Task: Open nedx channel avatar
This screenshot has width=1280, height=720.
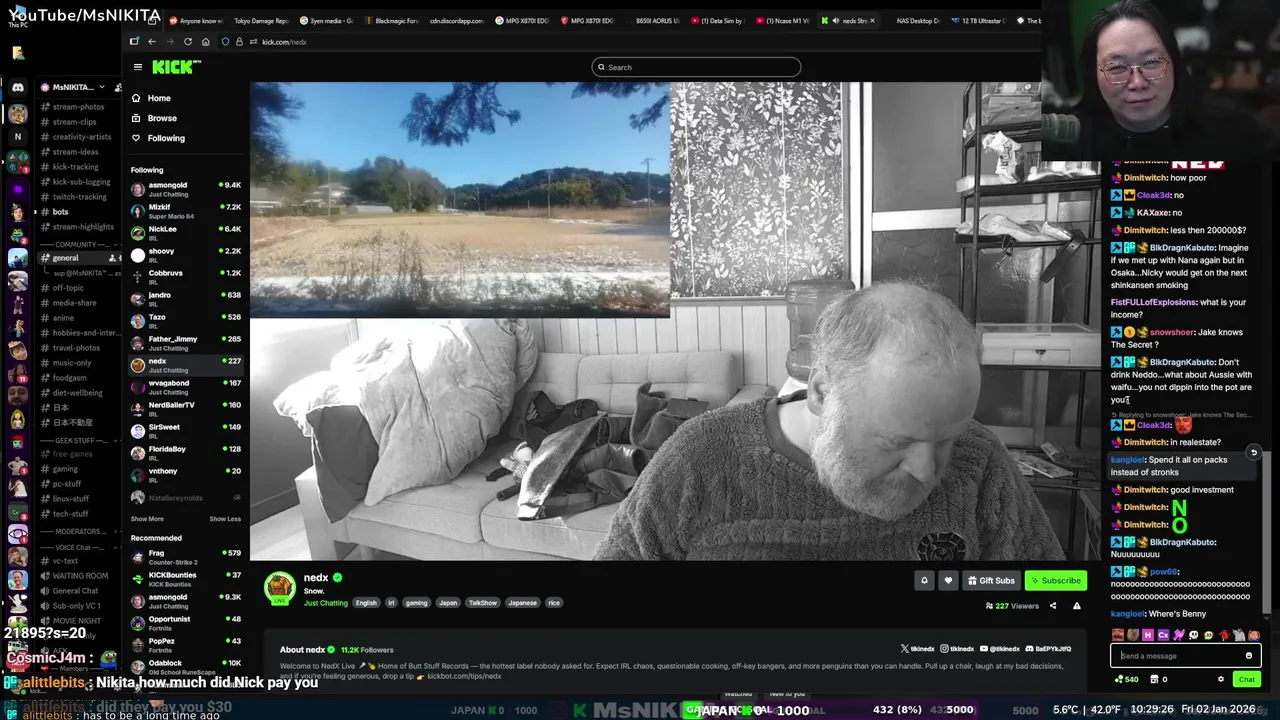Action: click(280, 588)
